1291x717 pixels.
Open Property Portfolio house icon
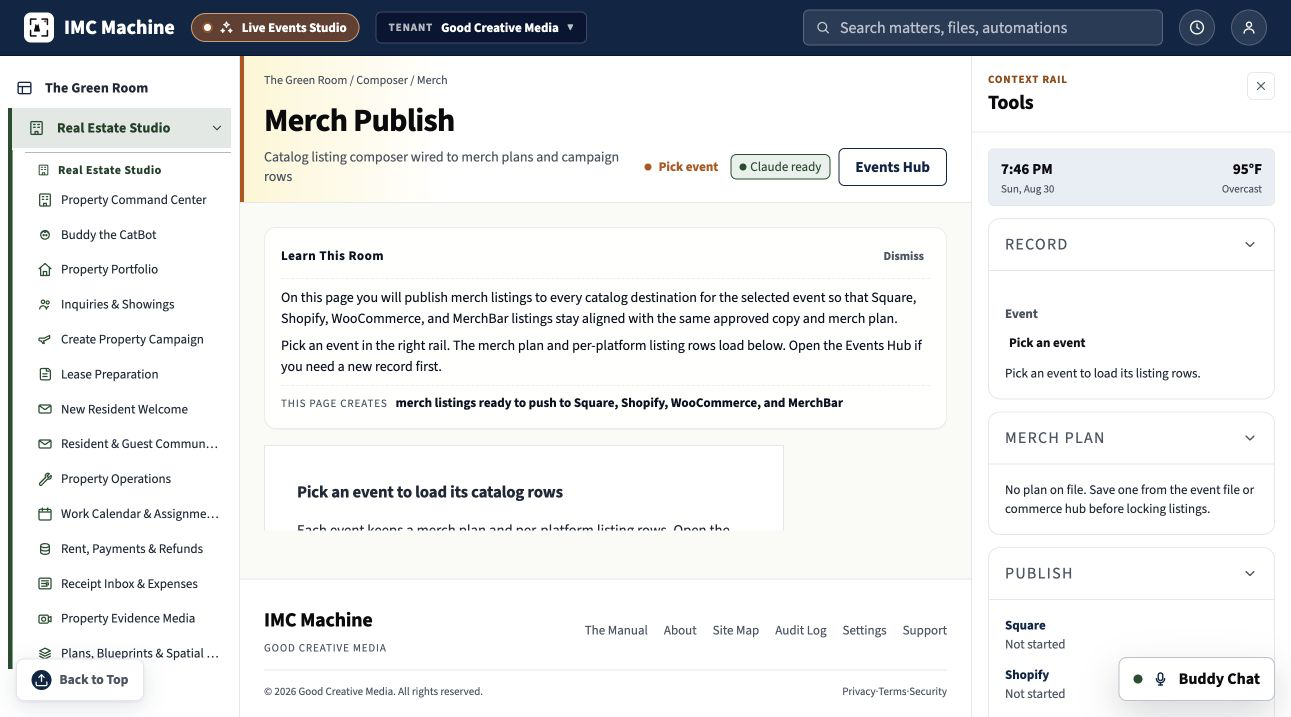[45, 270]
